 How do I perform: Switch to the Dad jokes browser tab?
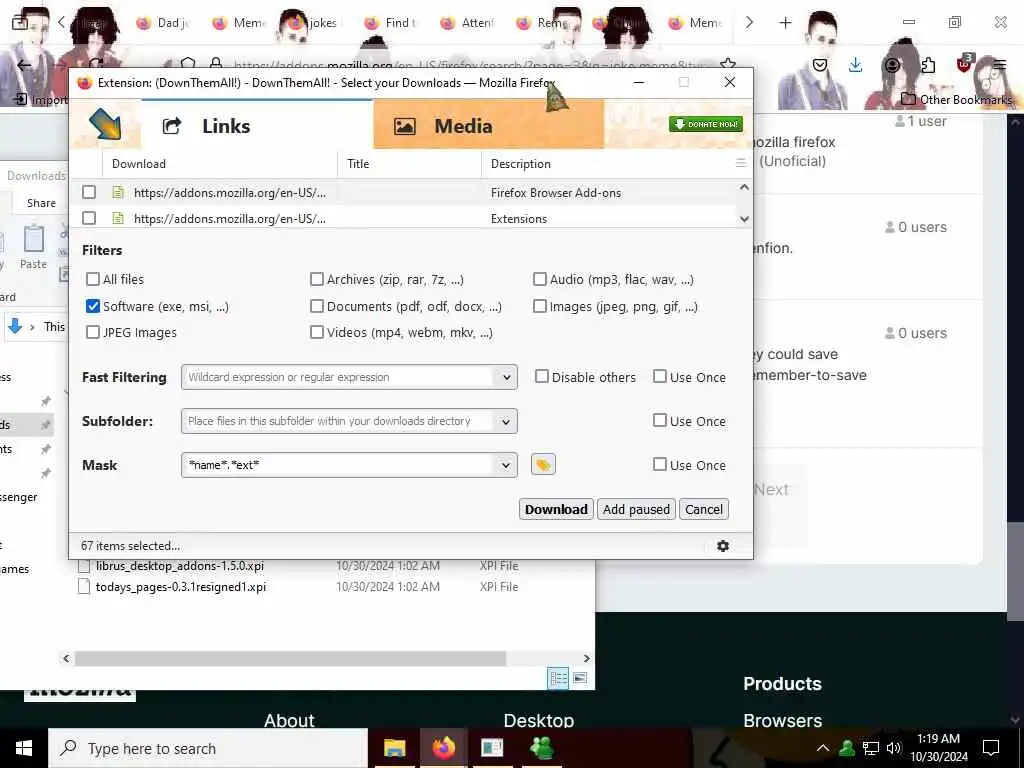pyautogui.click(x=163, y=23)
